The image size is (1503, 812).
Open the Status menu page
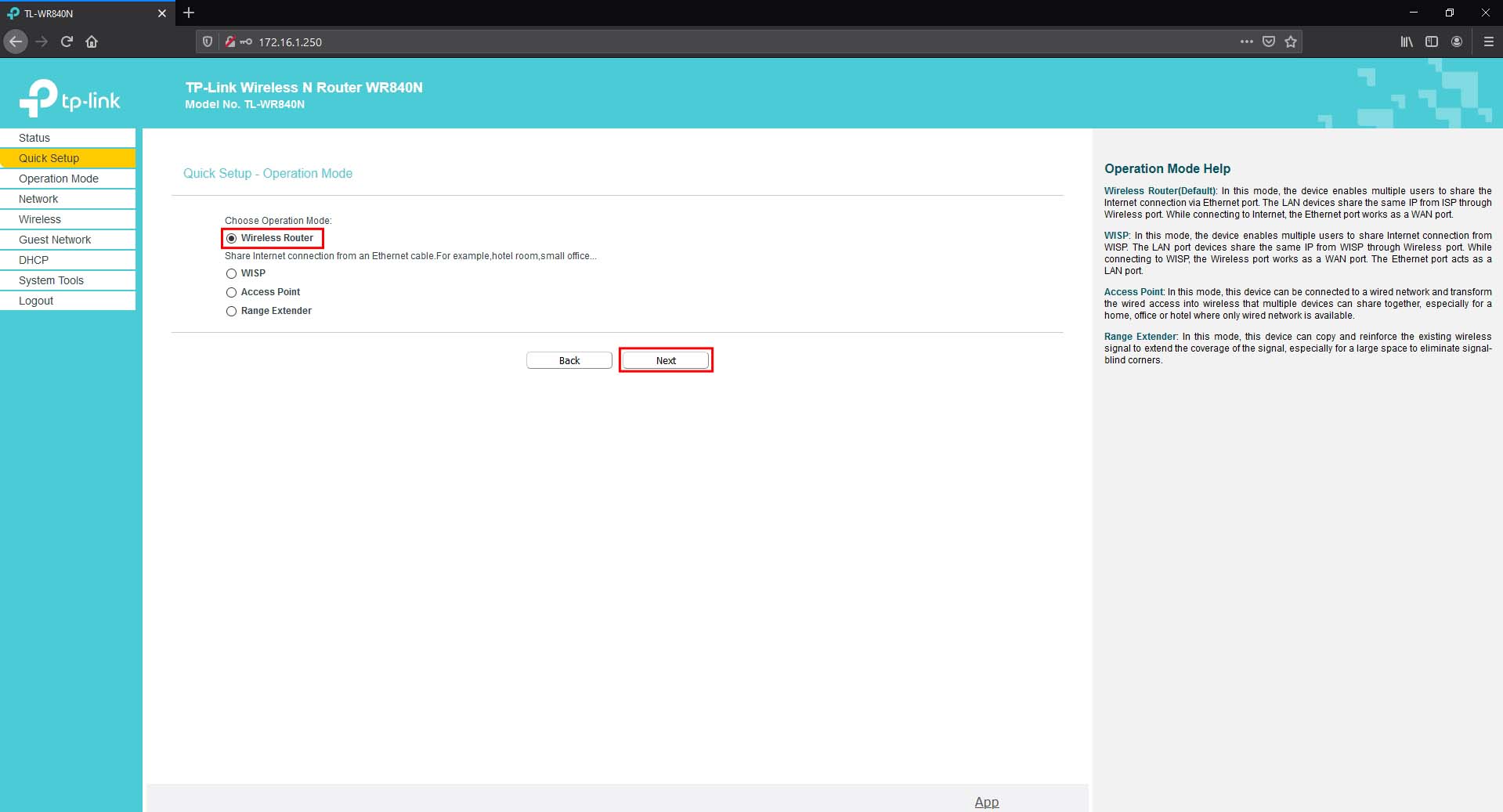(x=67, y=138)
